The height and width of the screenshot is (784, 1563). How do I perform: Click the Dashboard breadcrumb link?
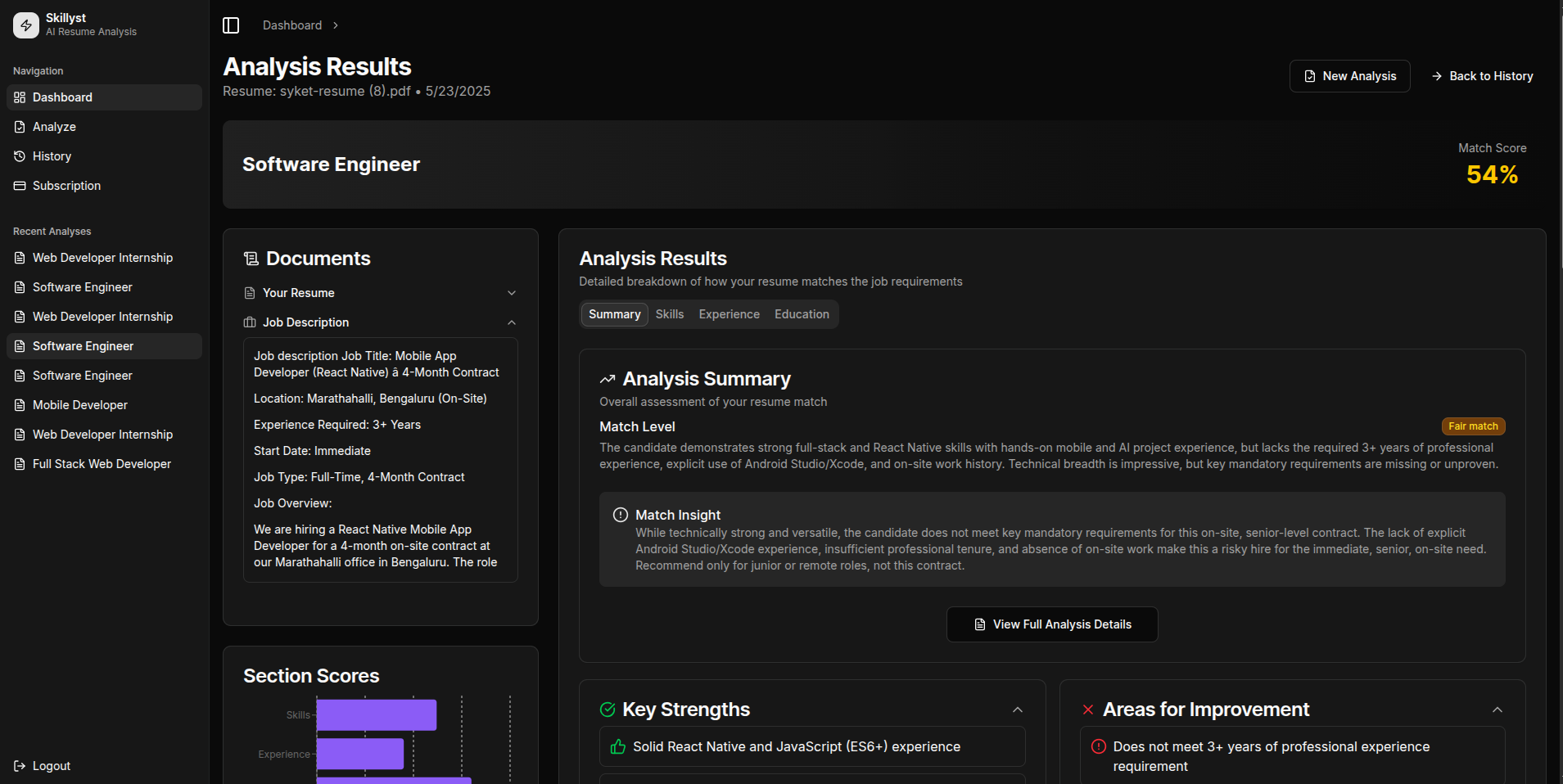[292, 25]
